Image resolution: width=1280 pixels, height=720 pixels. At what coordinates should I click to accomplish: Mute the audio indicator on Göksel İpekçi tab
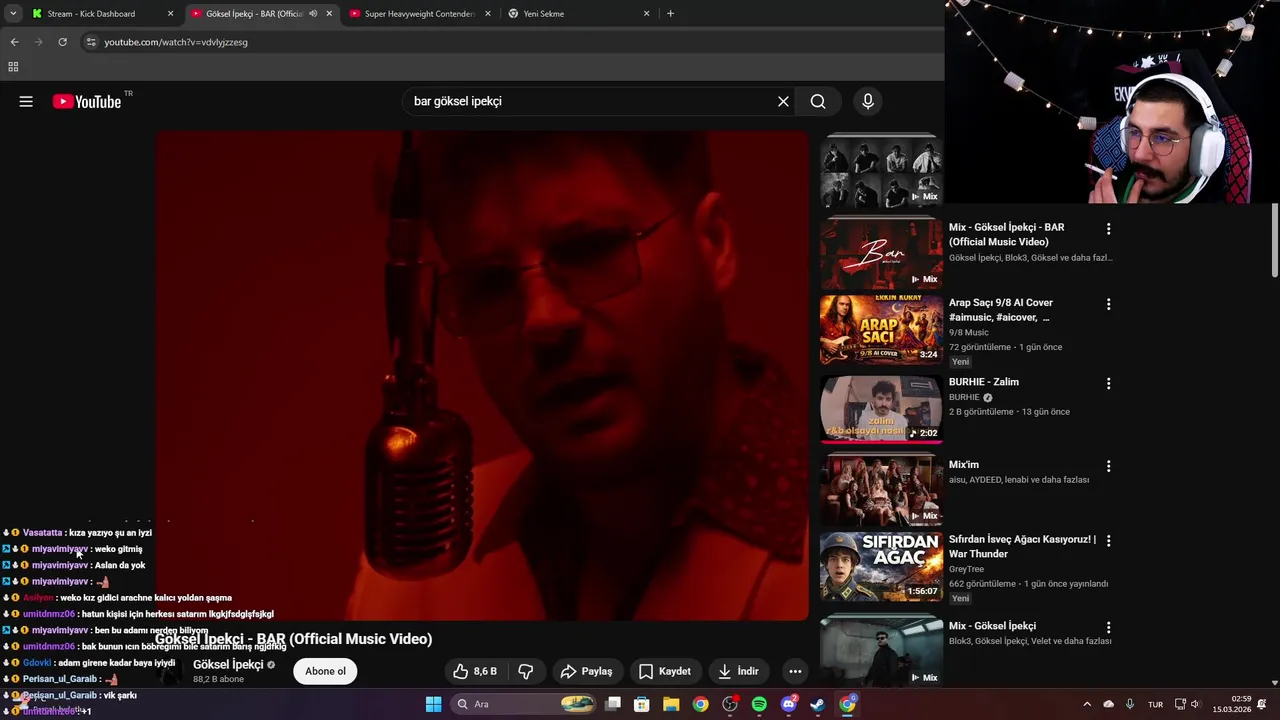point(313,14)
